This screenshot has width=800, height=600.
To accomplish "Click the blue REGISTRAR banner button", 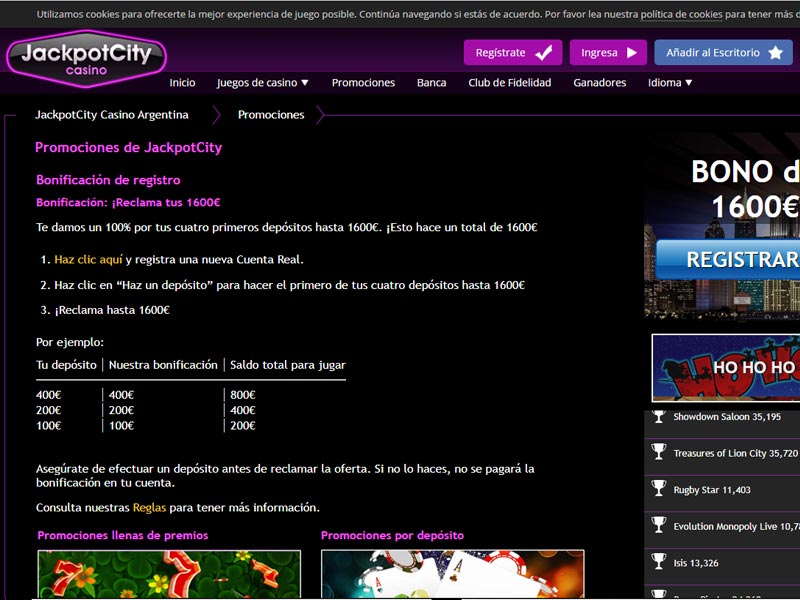I will click(x=740, y=260).
